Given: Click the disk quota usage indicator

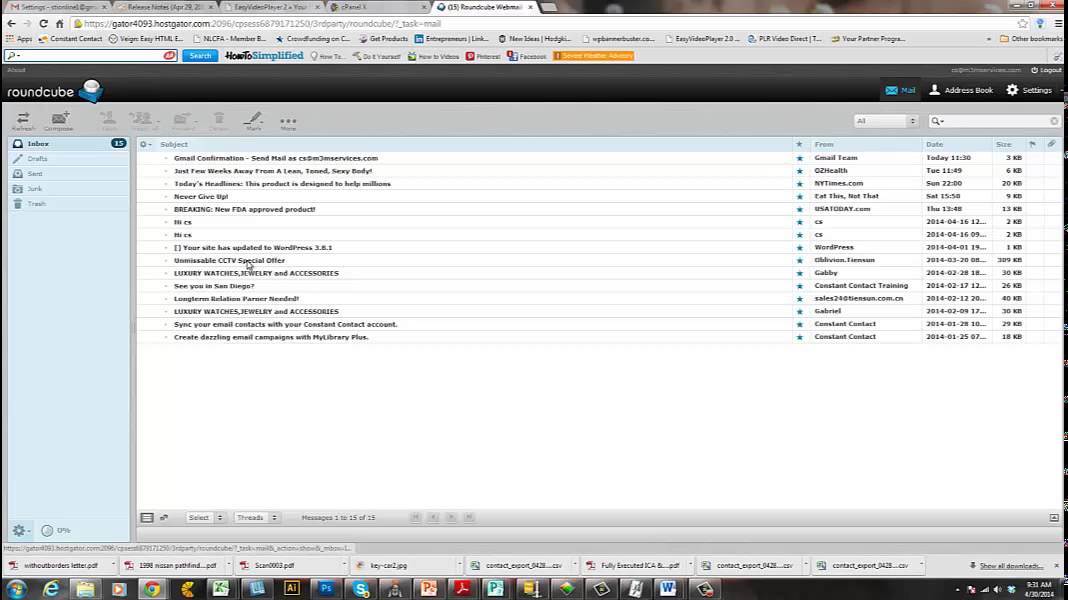Looking at the screenshot, I should 55,530.
